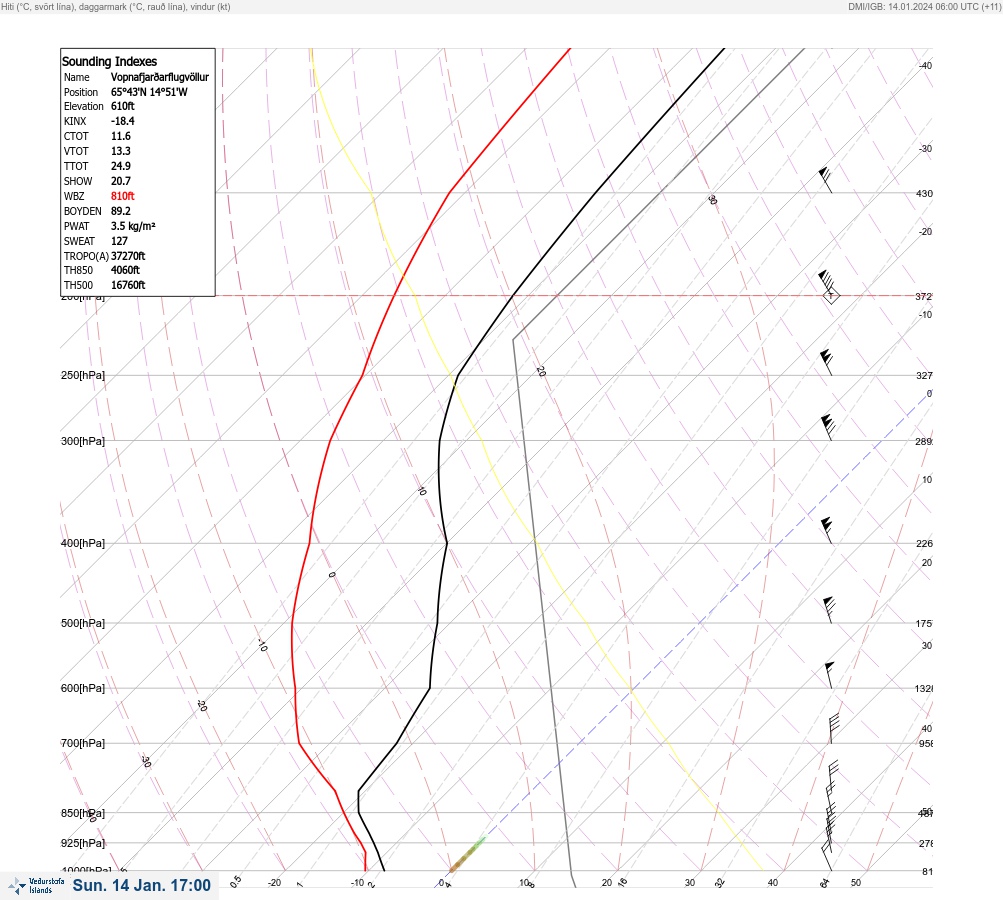Click the 300[hPa] pressure label
1003x900 pixels.
point(83,441)
